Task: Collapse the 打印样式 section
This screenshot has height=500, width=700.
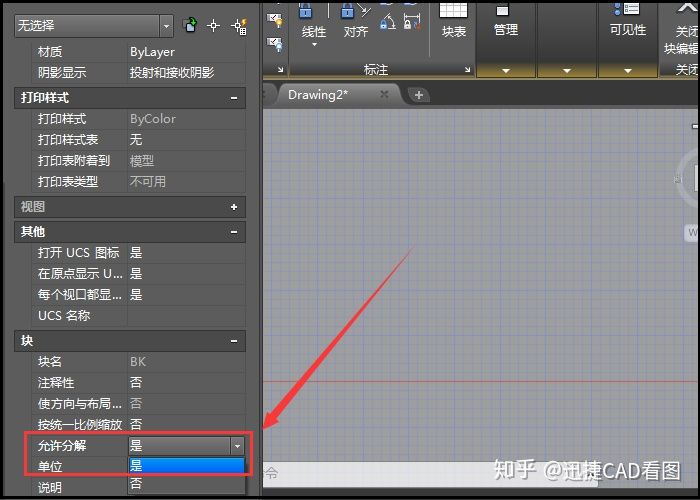Action: 234,98
